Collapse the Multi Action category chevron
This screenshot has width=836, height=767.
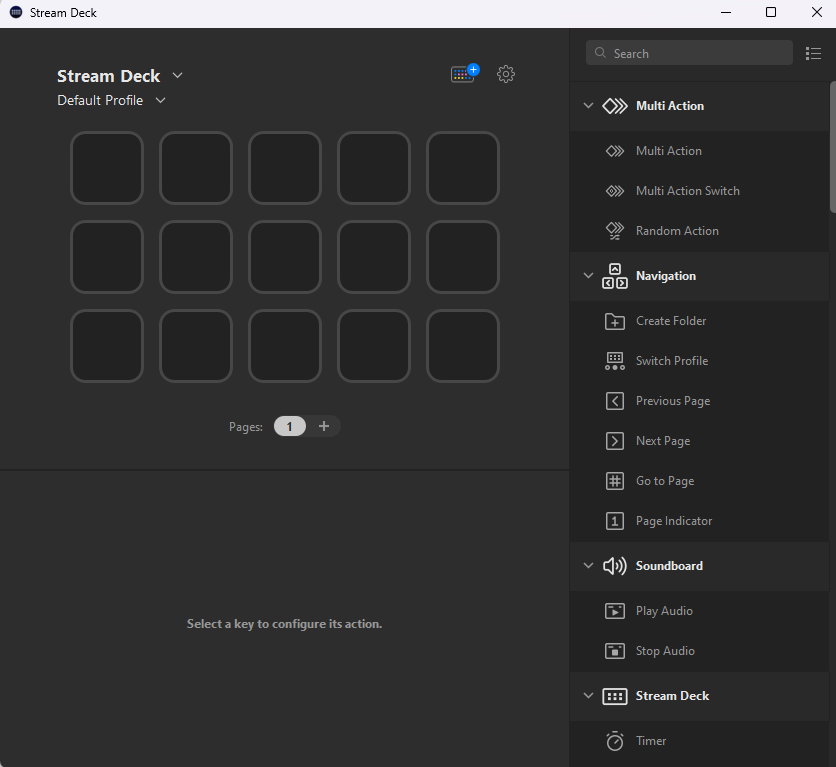[588, 106]
